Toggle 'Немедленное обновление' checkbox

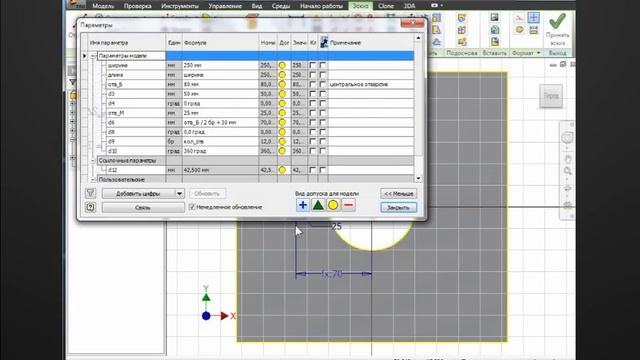click(x=192, y=207)
